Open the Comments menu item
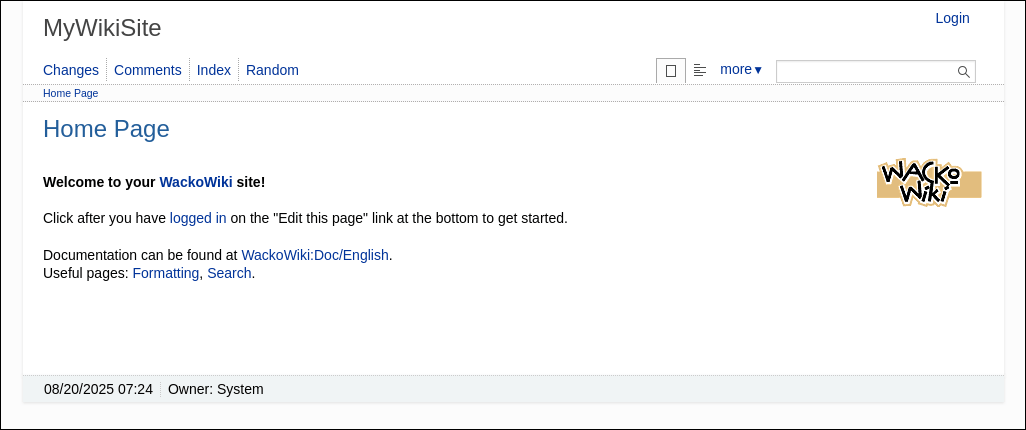Screen dimensions: 1026x430 [148, 70]
